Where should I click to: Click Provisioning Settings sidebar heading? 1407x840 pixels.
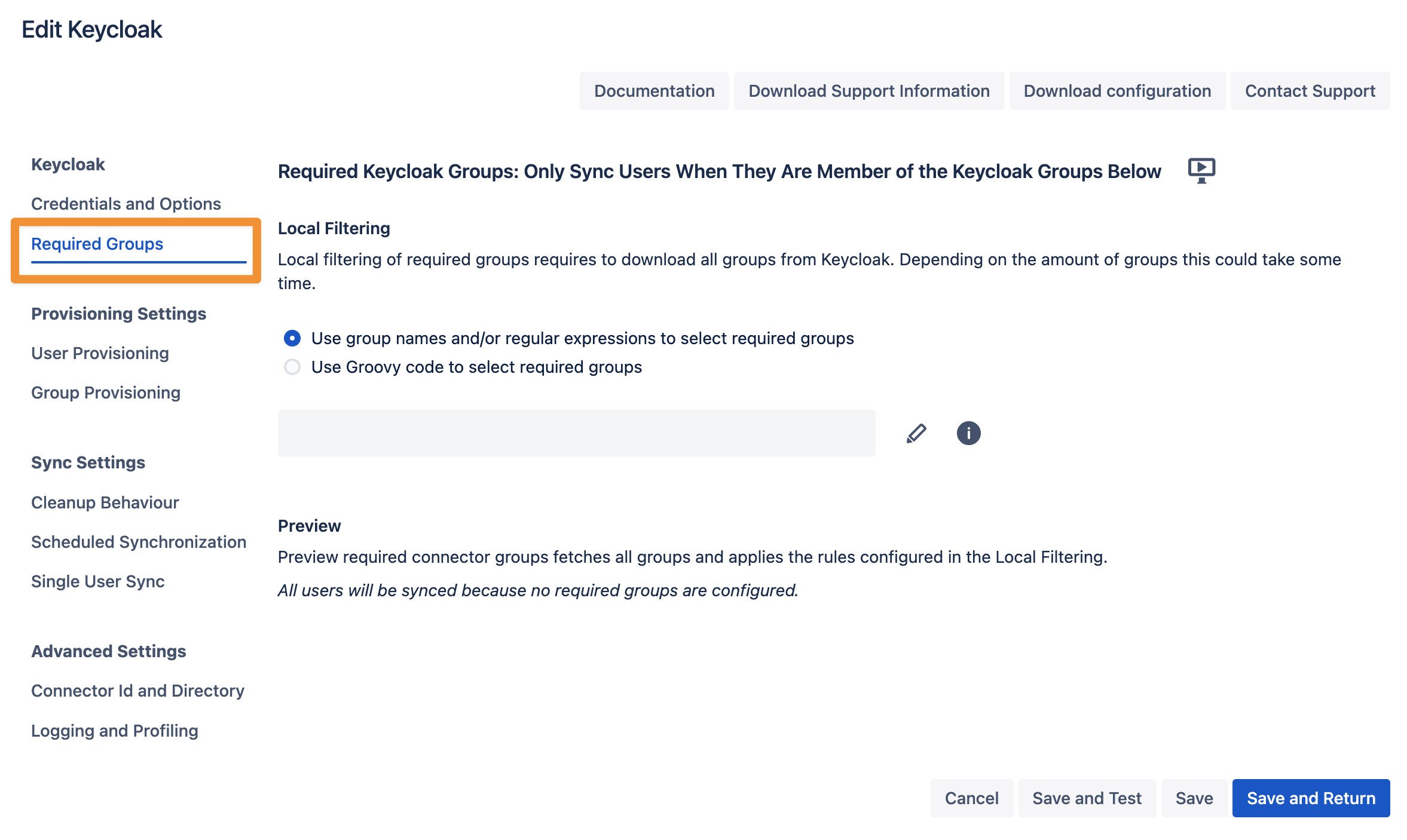(x=118, y=314)
